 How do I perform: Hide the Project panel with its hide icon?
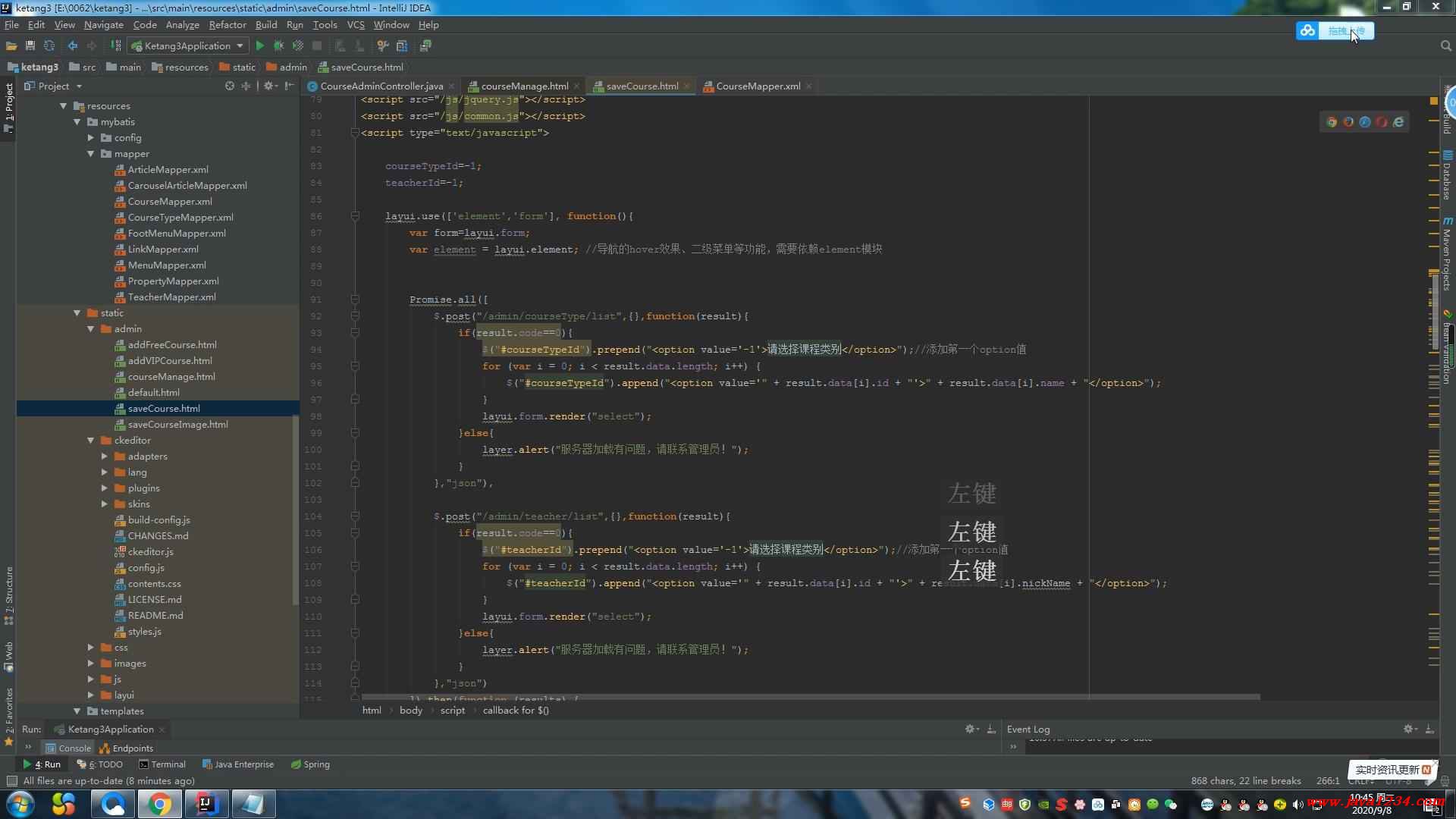(289, 86)
